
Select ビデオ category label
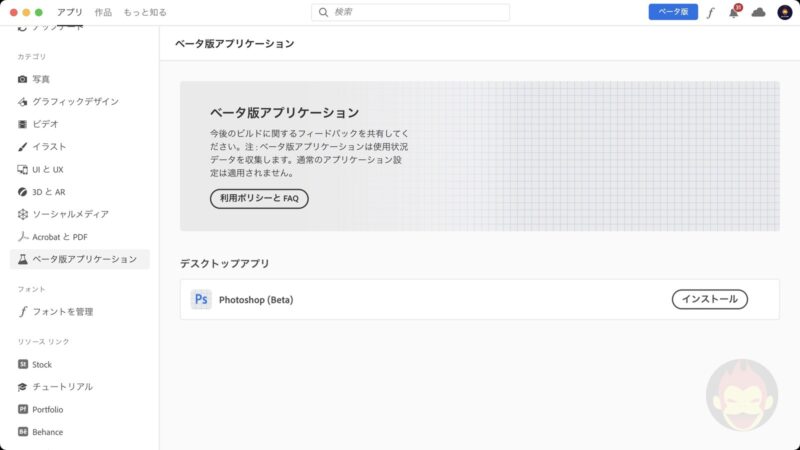(45, 124)
